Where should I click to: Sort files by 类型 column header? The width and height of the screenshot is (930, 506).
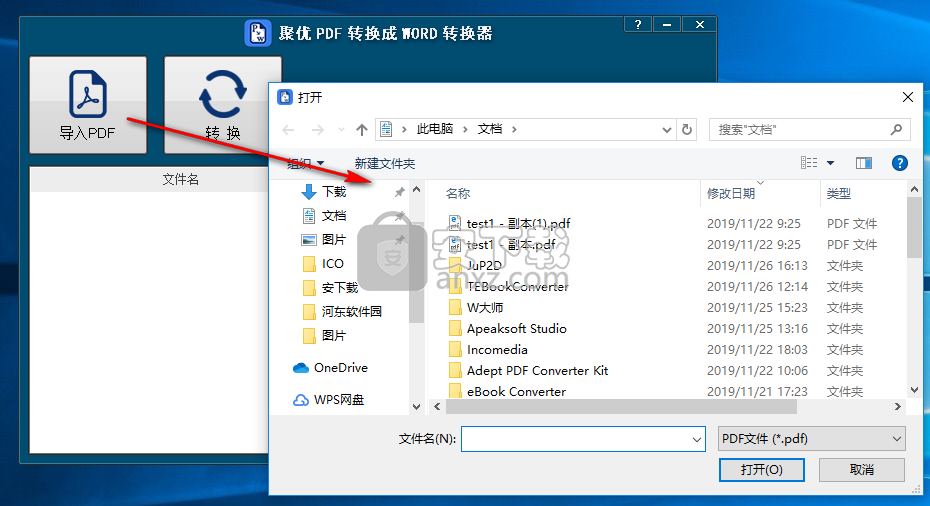pyautogui.click(x=839, y=193)
